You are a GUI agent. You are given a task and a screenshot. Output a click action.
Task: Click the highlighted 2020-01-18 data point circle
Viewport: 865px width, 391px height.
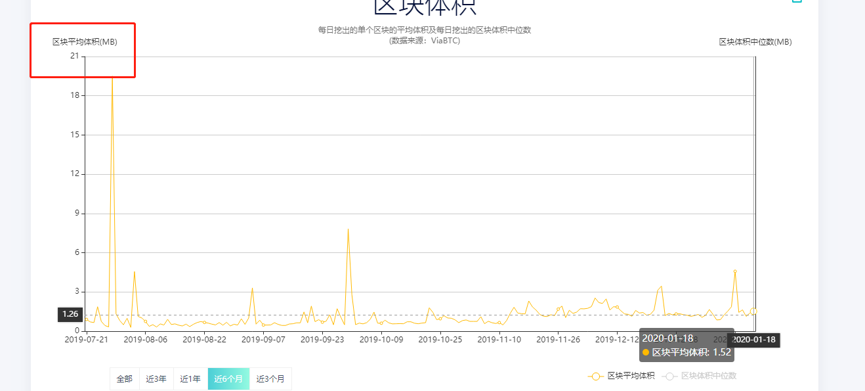tap(754, 312)
